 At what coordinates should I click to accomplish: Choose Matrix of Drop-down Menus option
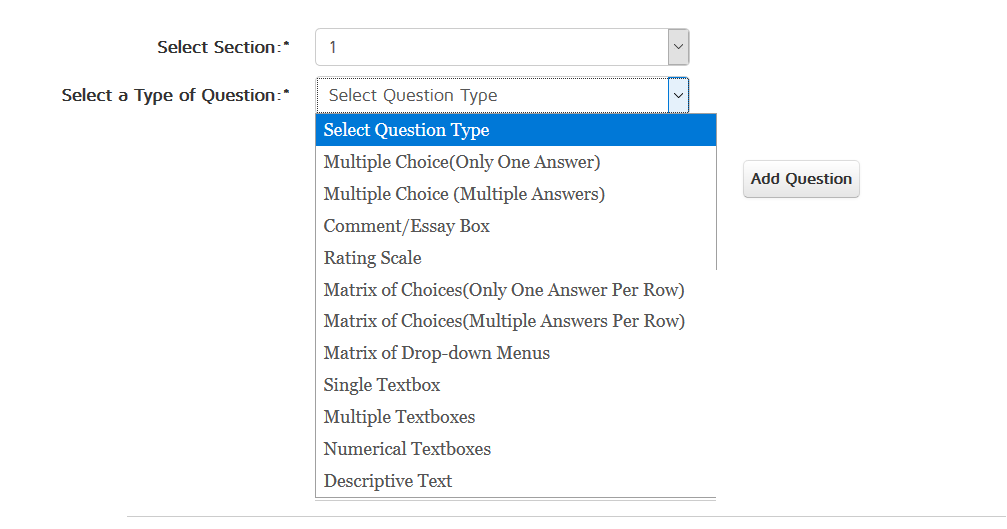coord(437,353)
